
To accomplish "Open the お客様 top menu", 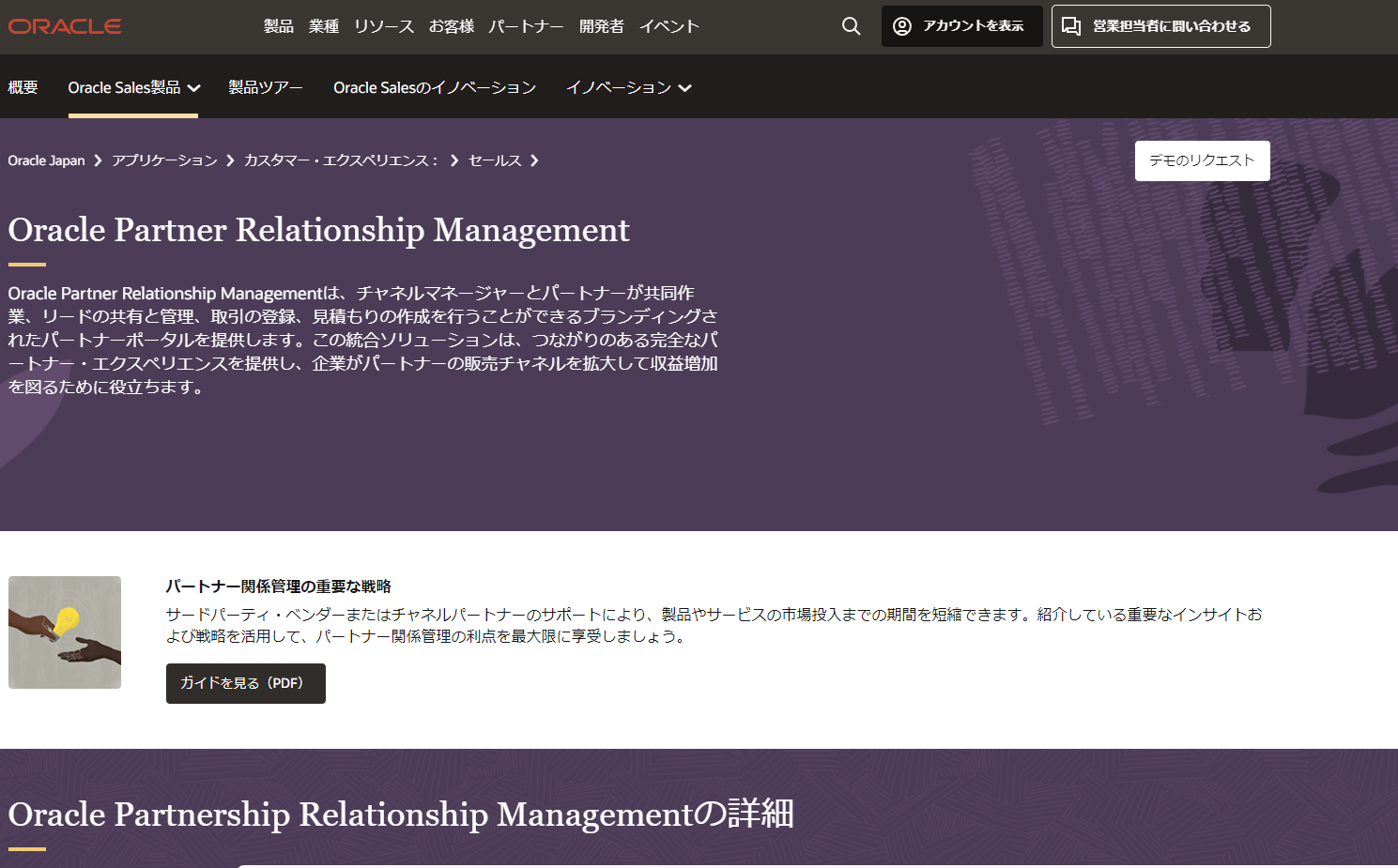I will click(x=452, y=26).
